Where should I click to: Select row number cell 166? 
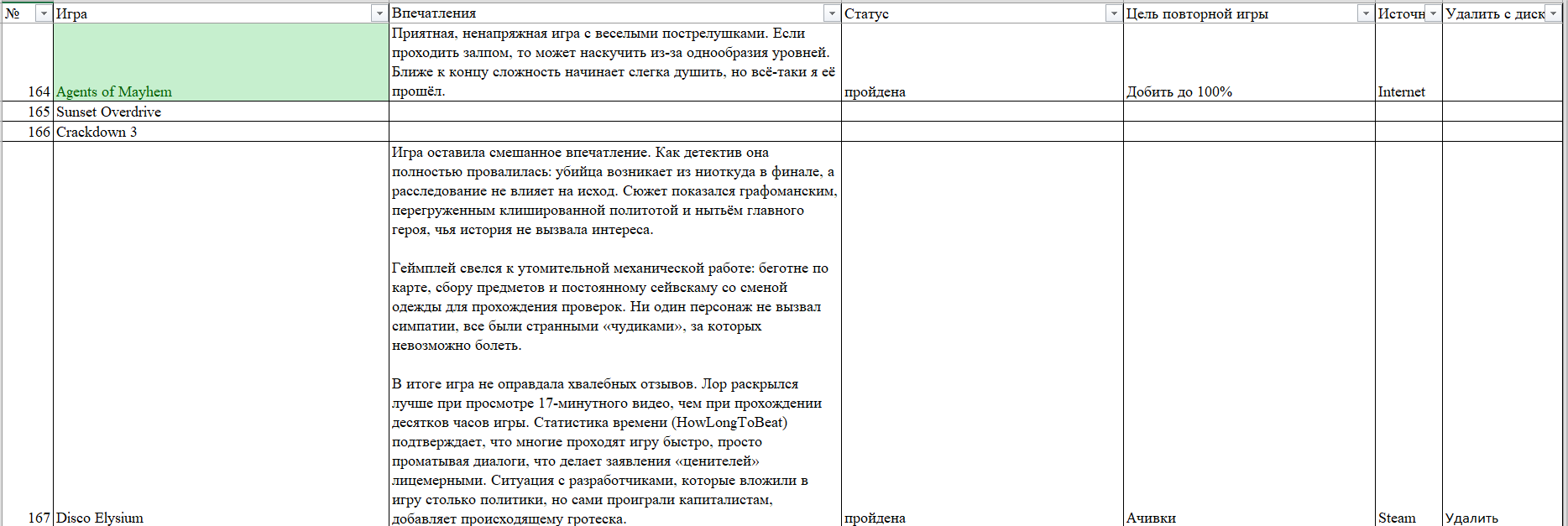28,132
